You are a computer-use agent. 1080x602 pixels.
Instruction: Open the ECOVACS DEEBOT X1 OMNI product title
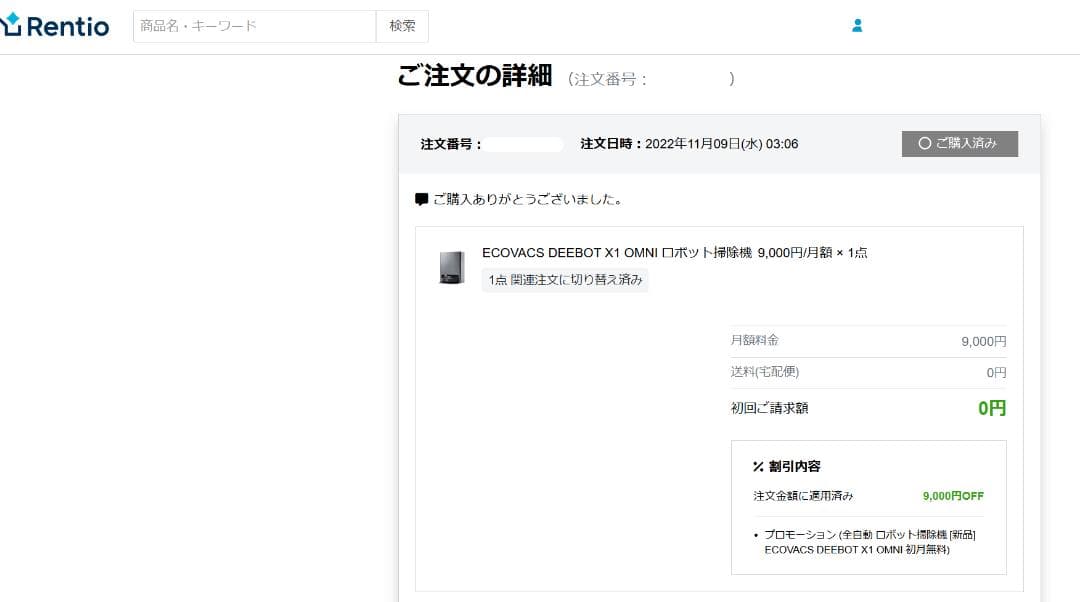[x=616, y=253]
